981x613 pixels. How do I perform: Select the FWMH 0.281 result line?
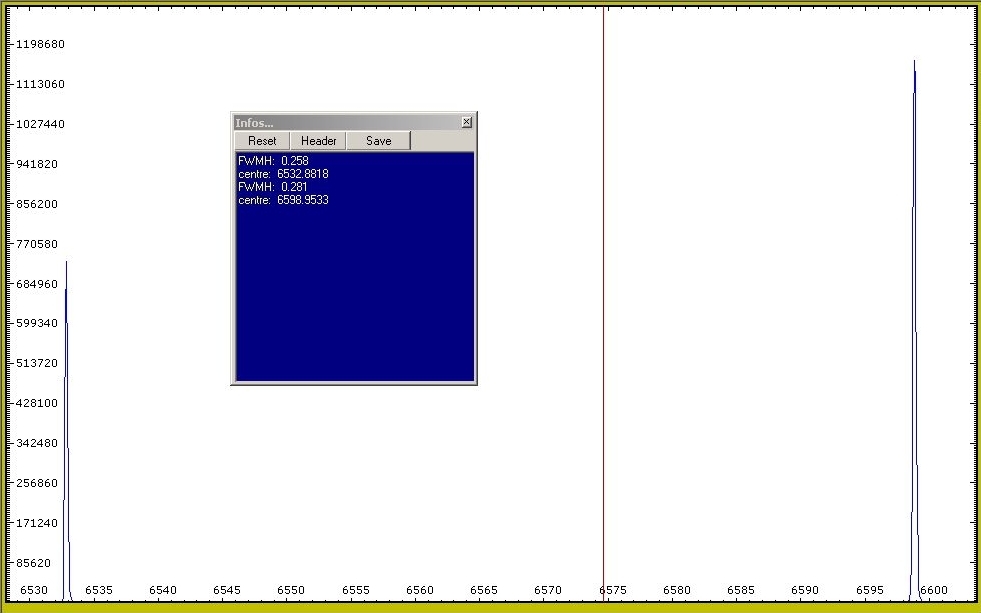[273, 187]
